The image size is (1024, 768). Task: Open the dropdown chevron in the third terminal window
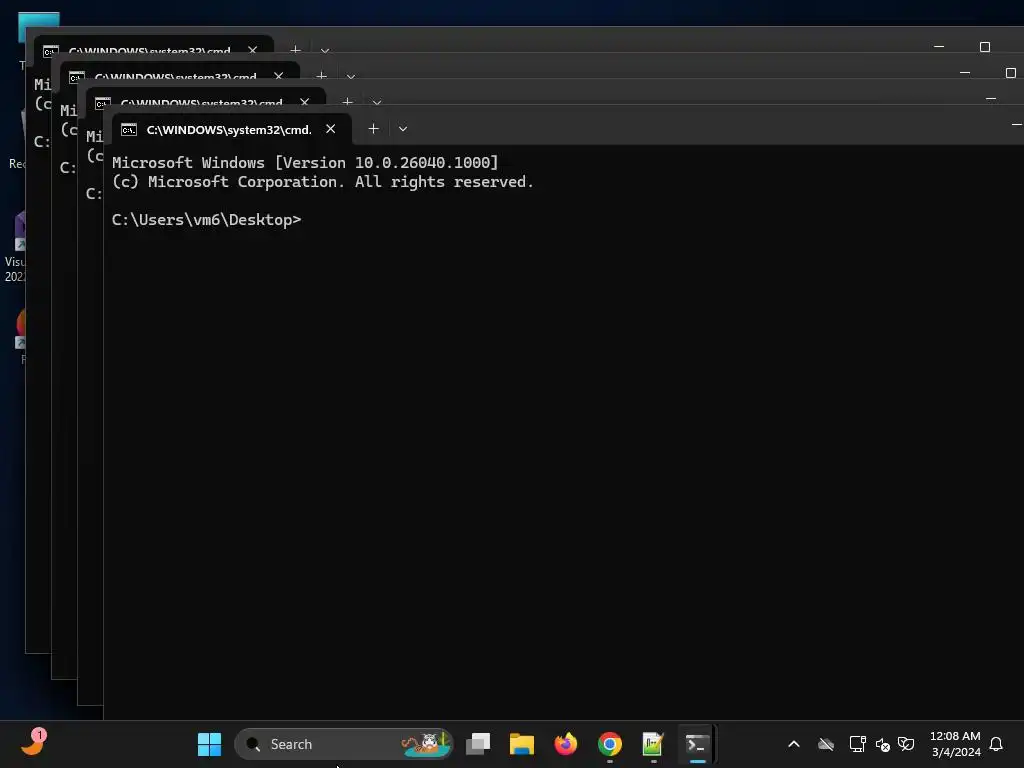click(x=351, y=76)
